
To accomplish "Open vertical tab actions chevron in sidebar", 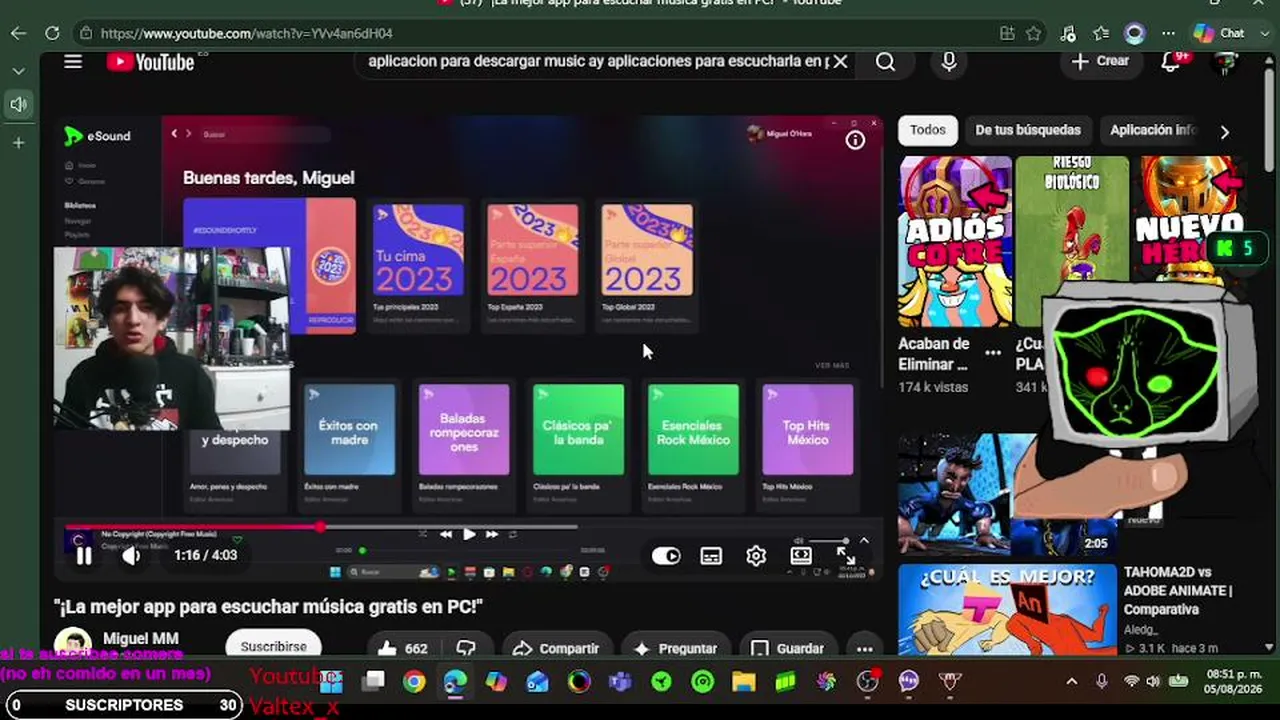I will 19,71.
